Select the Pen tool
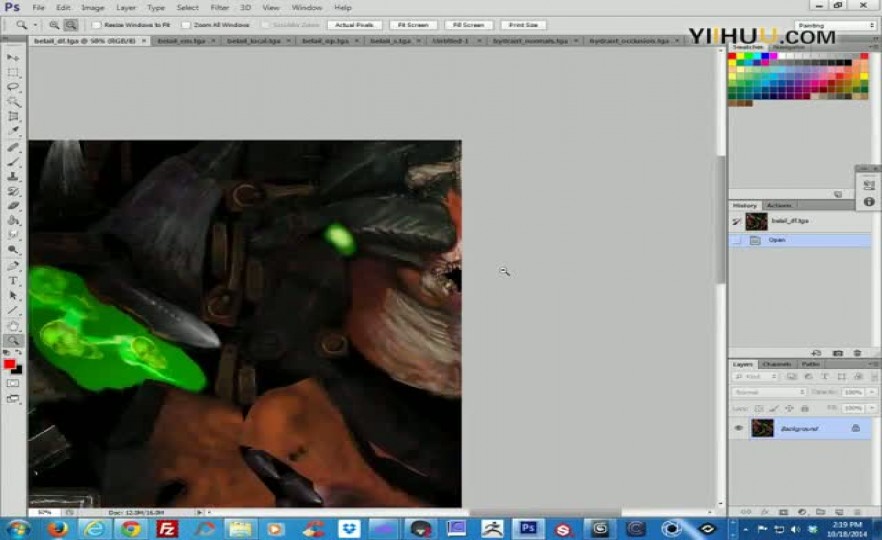 point(13,266)
